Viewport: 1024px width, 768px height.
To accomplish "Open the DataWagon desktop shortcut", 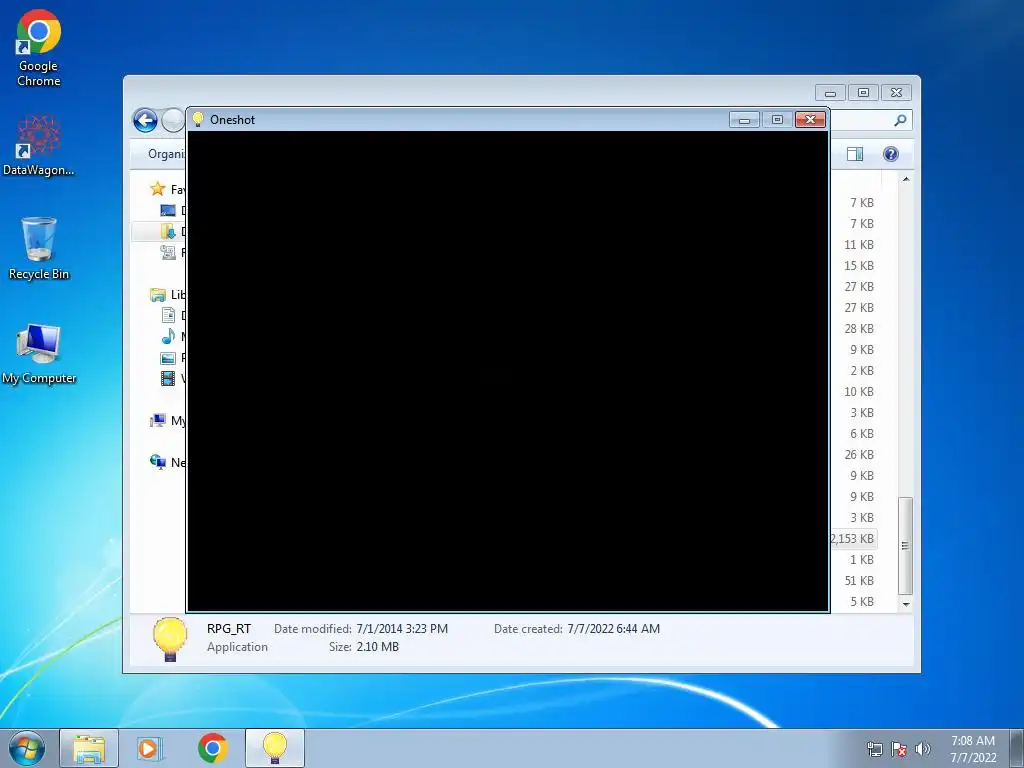I will pos(39,145).
